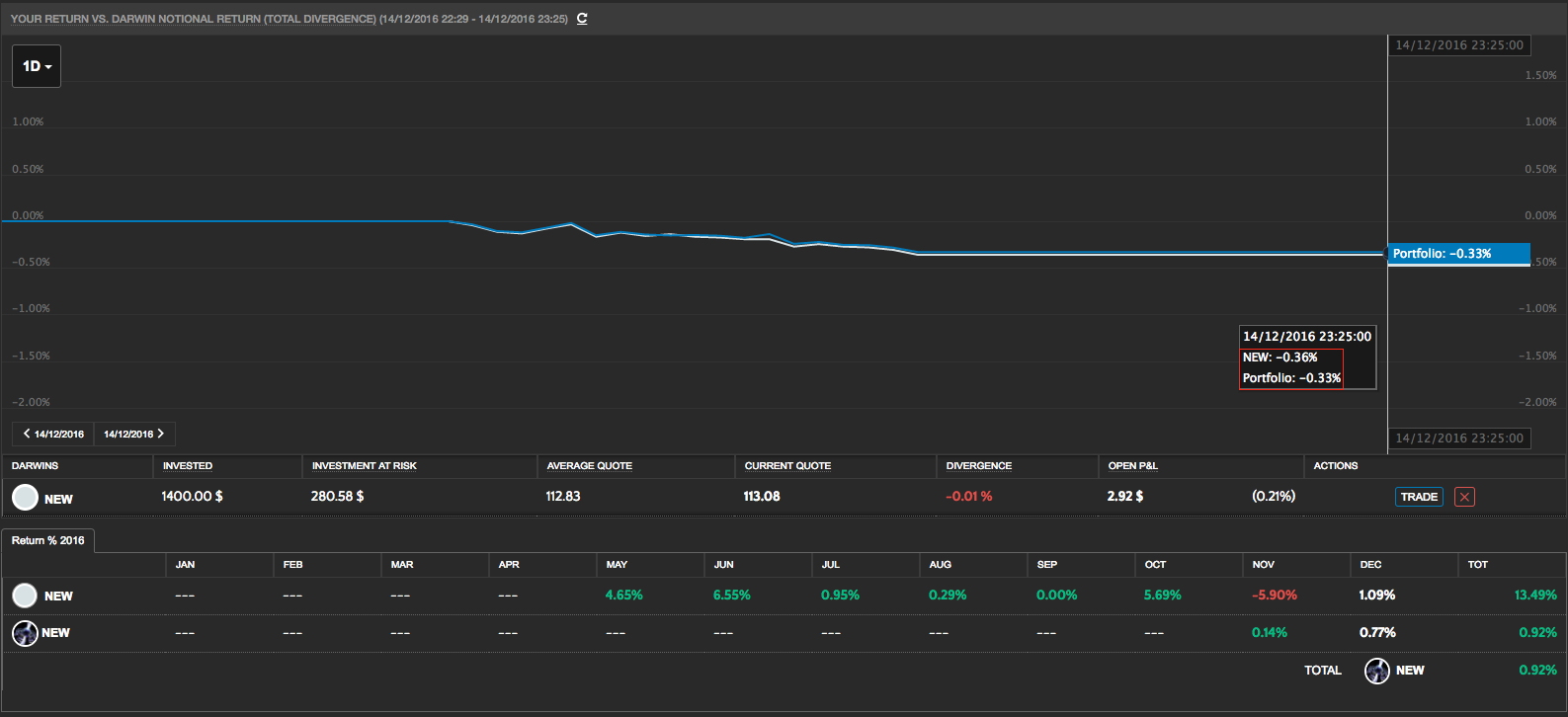Click the chart title YOUR RETURN VS. DARWIN NOTIONAL RETURN
The height and width of the screenshot is (717, 1568).
193,19
